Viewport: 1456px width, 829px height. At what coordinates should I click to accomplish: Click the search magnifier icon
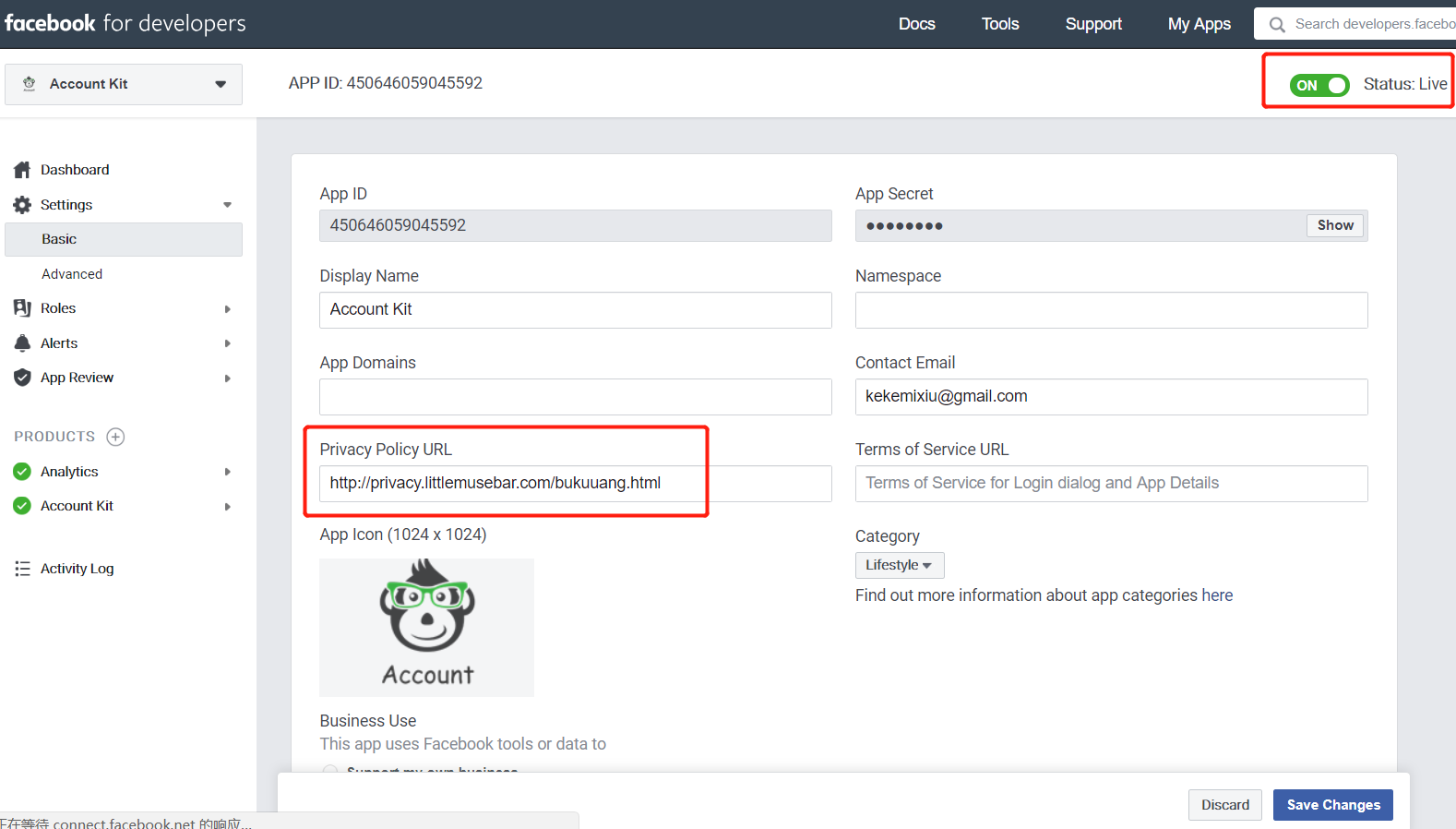1277,25
